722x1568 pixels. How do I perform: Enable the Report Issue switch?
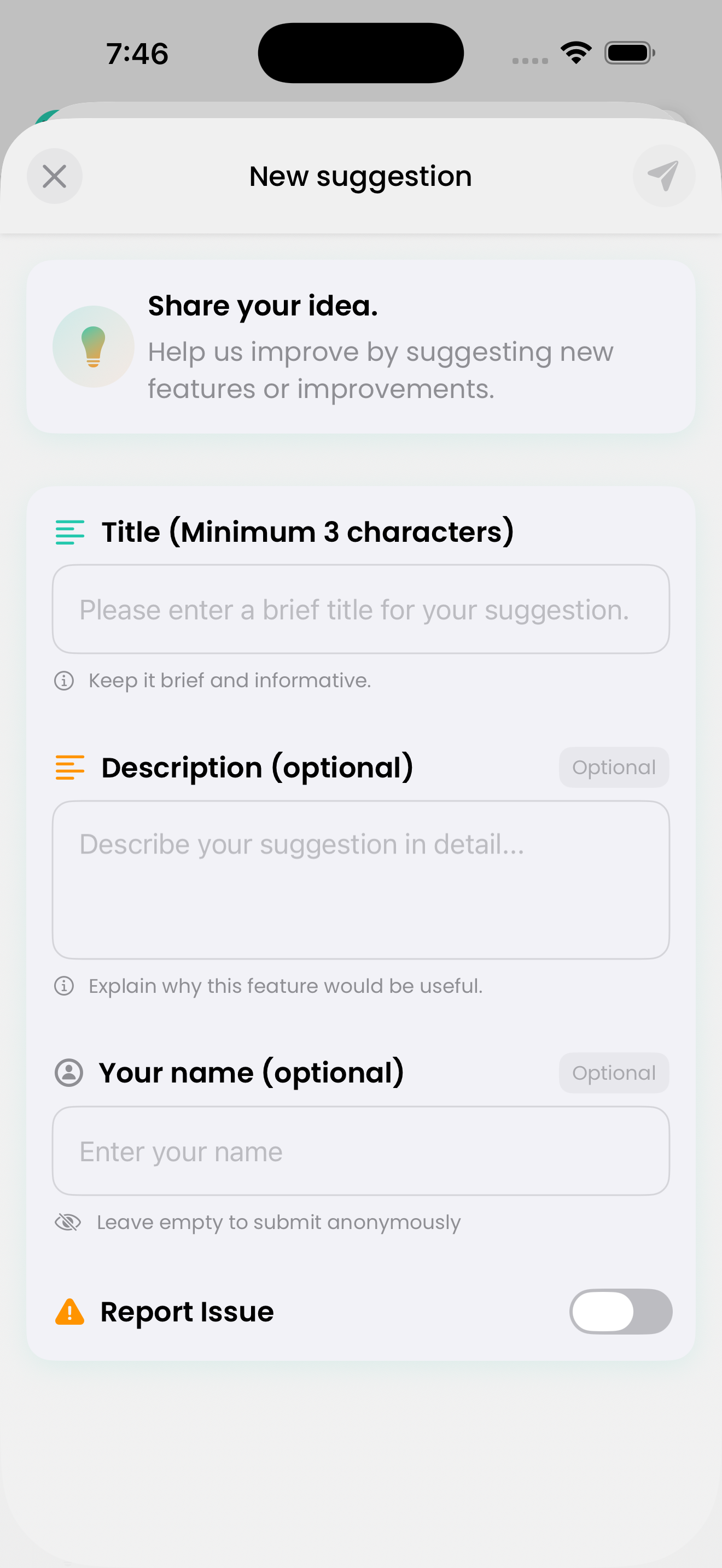coord(620,1311)
